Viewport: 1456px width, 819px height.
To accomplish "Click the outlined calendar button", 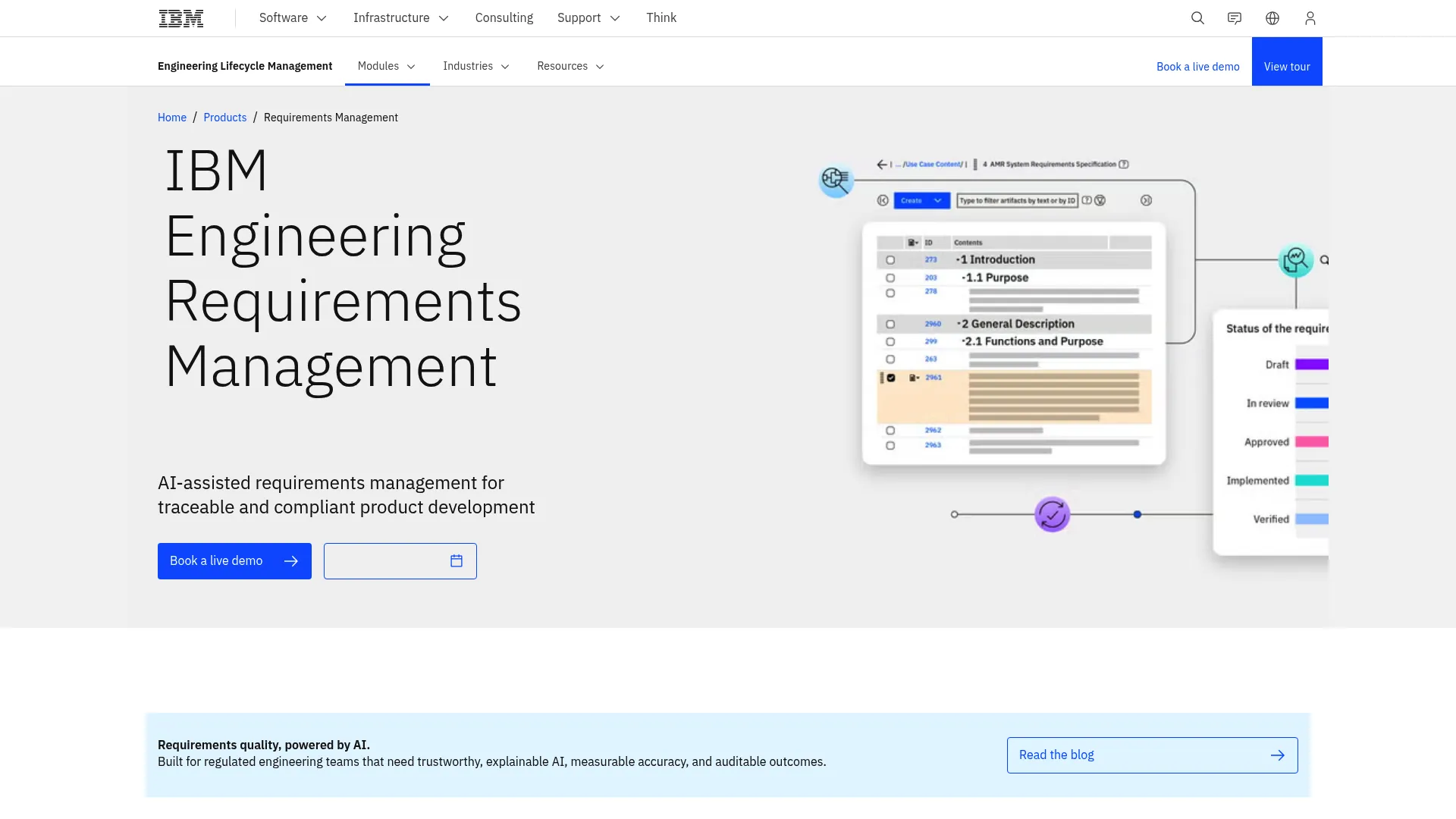I will (x=400, y=561).
